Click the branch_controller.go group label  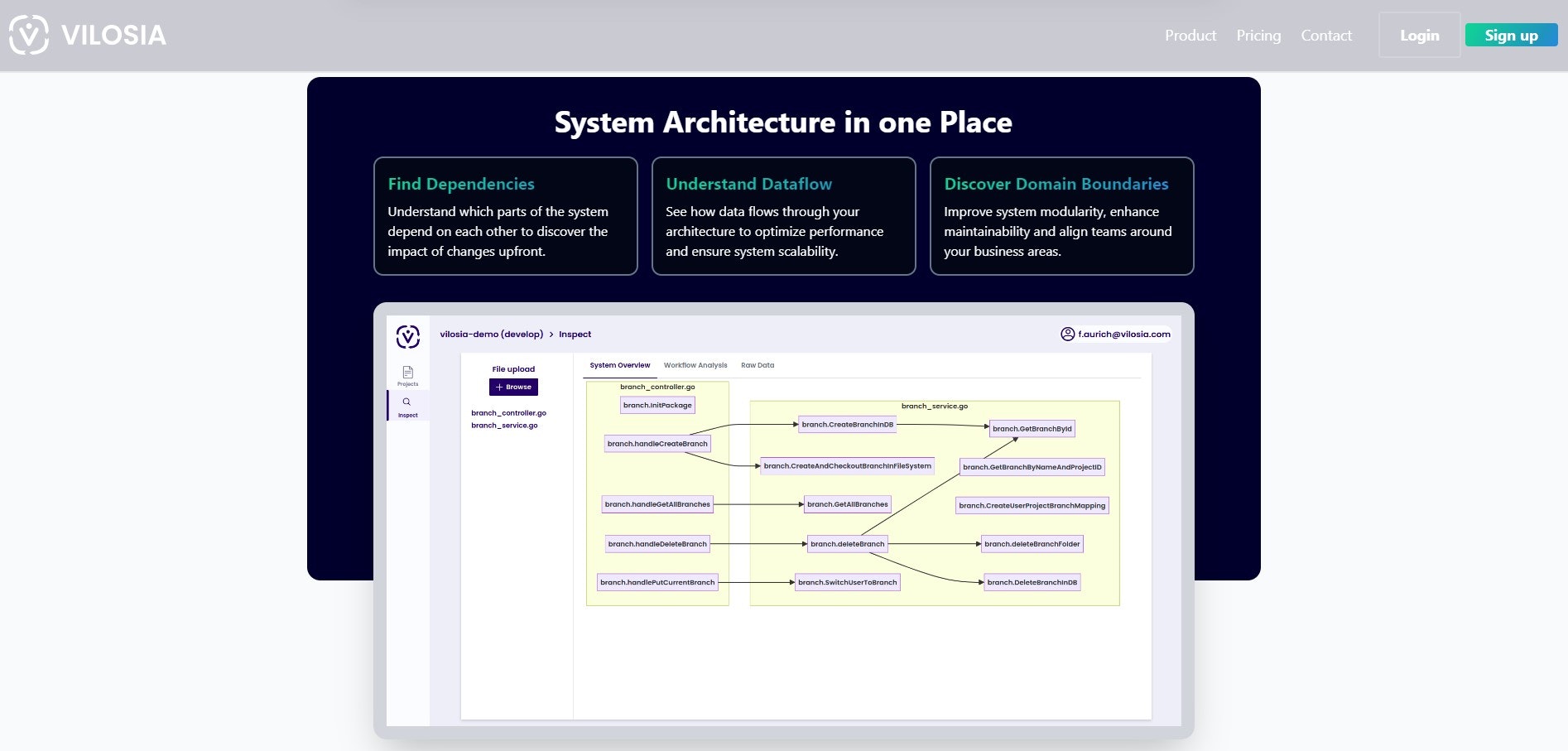click(657, 387)
